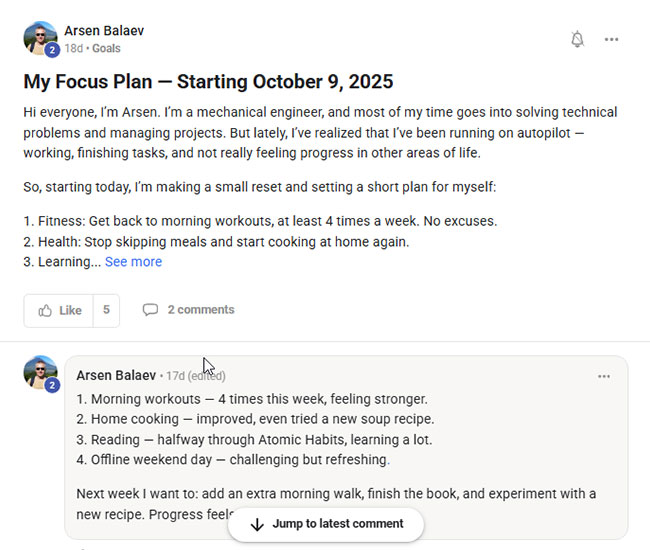Open Arsen Balaev's avatar on the post
The width and height of the screenshot is (650, 550).
tap(40, 38)
